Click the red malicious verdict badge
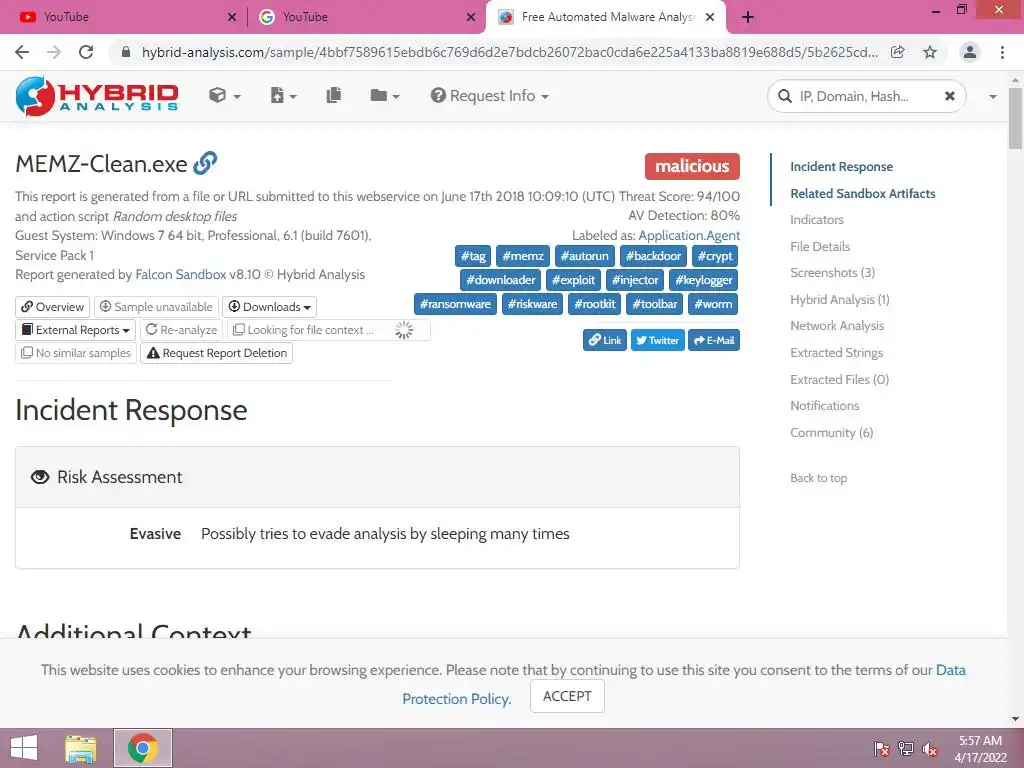Viewport: 1024px width, 768px height. 692,167
